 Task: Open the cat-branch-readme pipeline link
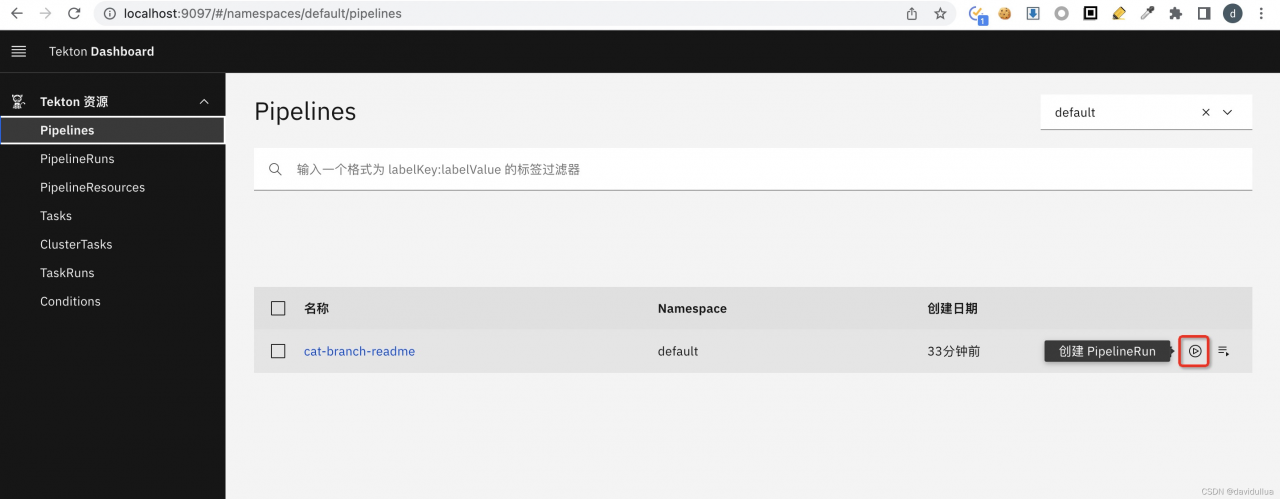[x=359, y=351]
